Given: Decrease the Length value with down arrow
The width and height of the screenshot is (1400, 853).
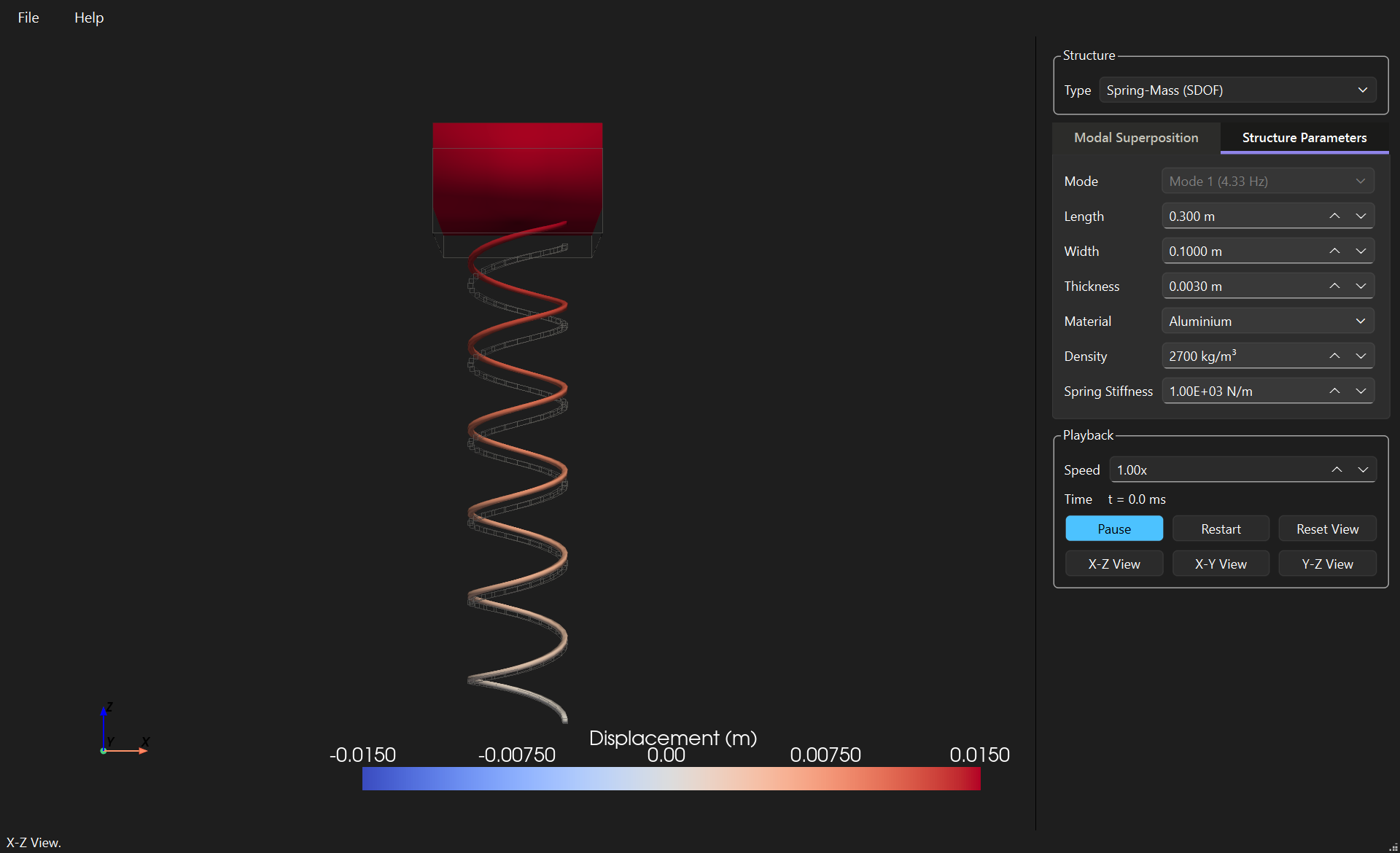Looking at the screenshot, I should pos(1361,216).
